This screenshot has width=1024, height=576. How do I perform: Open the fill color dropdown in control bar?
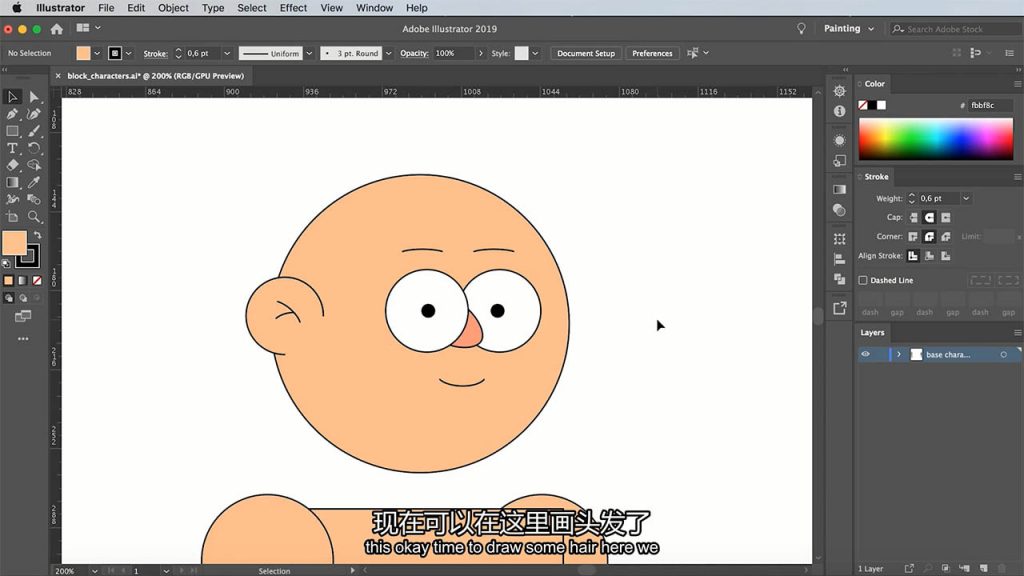click(97, 54)
